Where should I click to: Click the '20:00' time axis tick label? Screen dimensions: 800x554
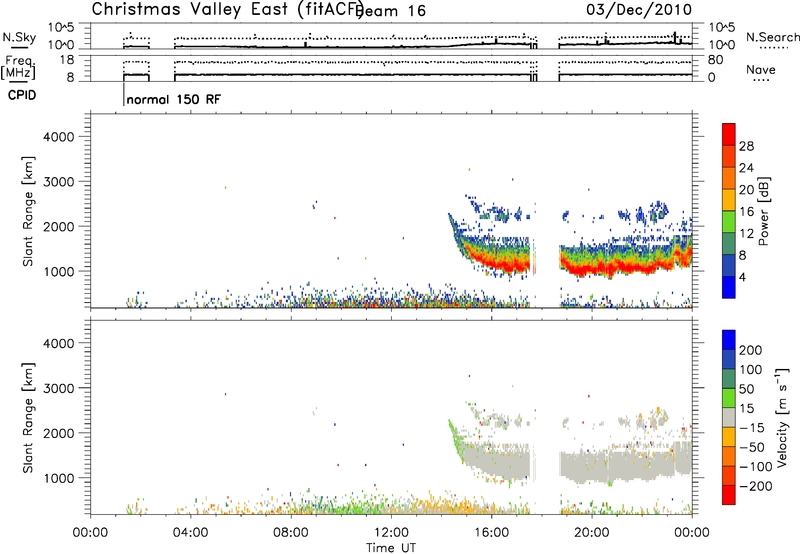pyautogui.click(x=592, y=533)
